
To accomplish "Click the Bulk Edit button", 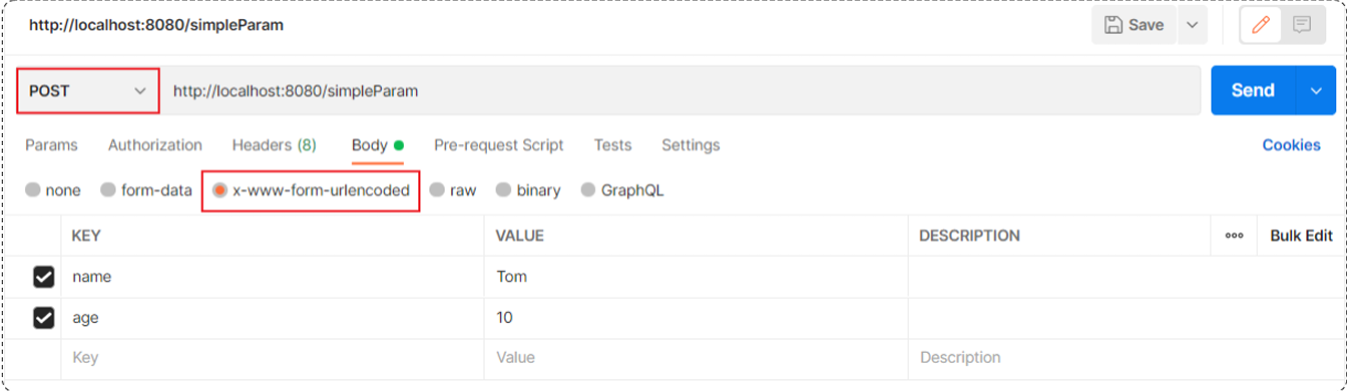I will coord(1301,236).
